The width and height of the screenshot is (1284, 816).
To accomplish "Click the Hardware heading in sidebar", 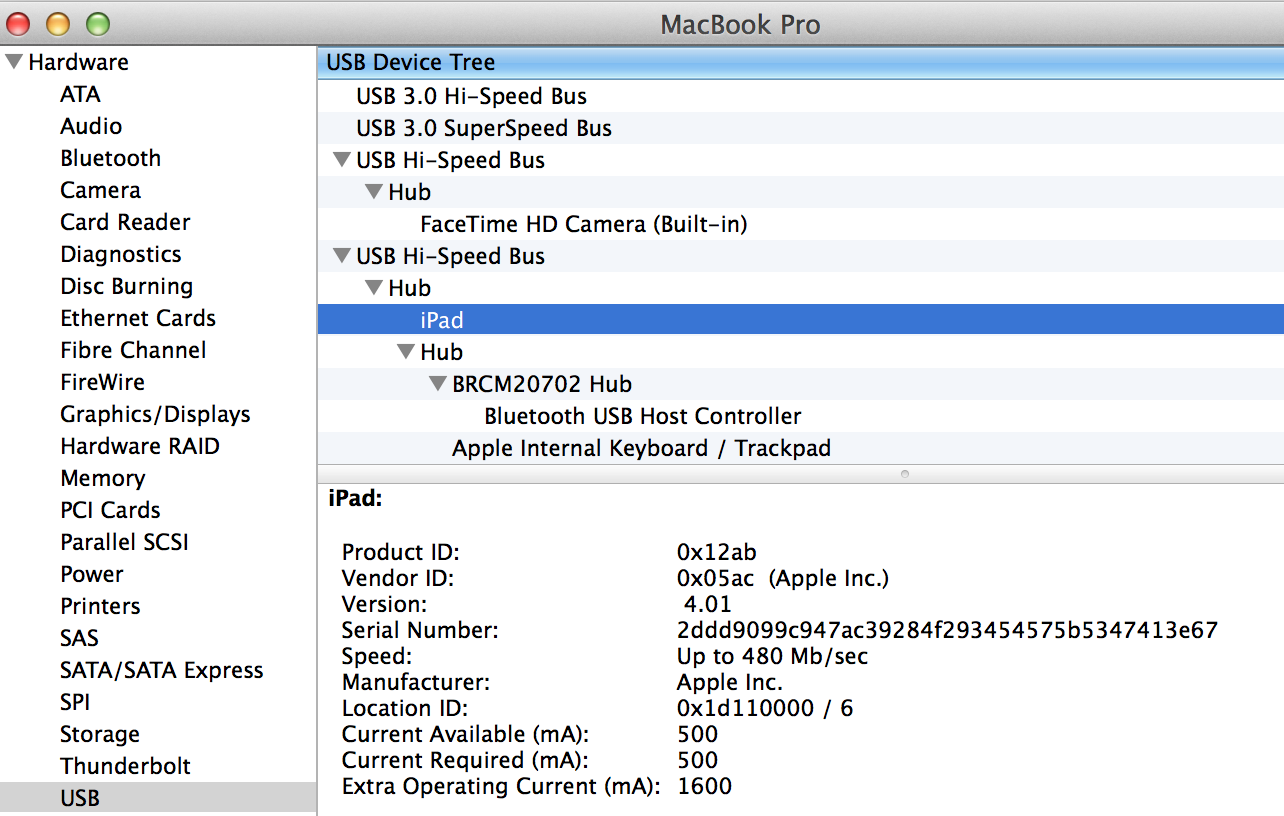I will (78, 62).
